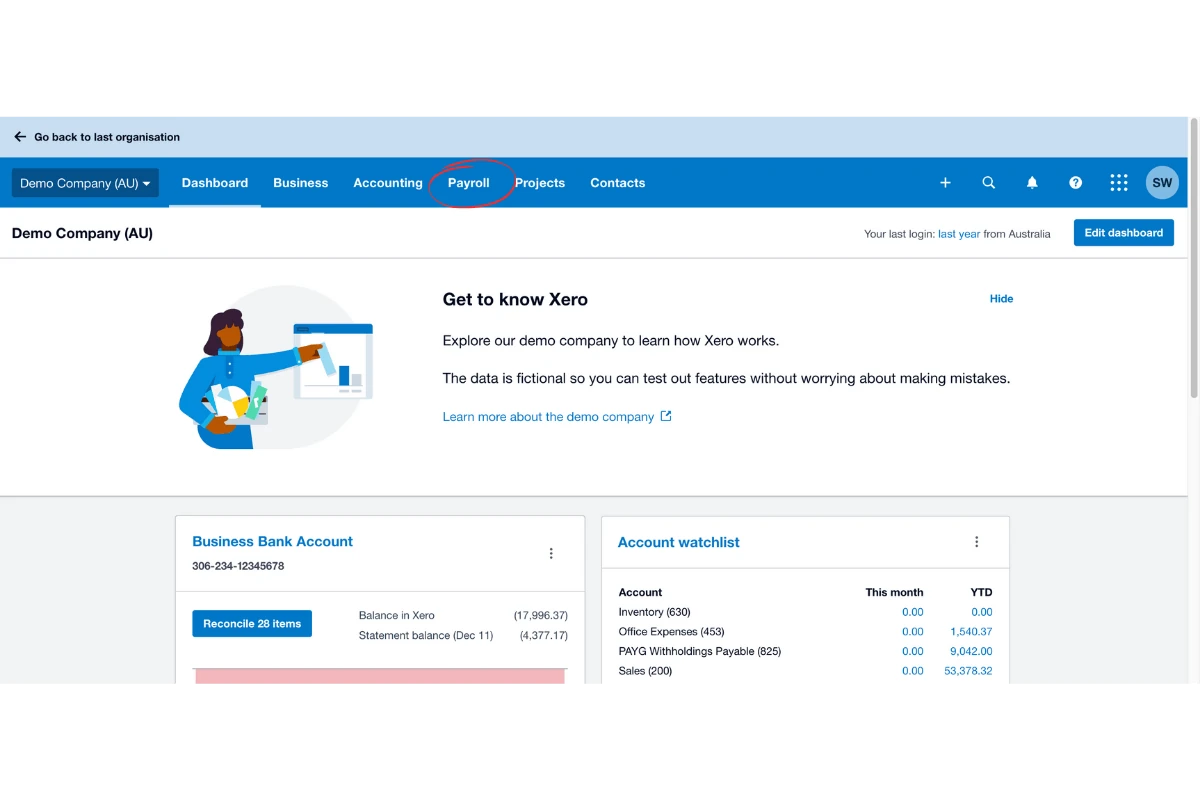Open the Business Bank Account title link

point(273,541)
